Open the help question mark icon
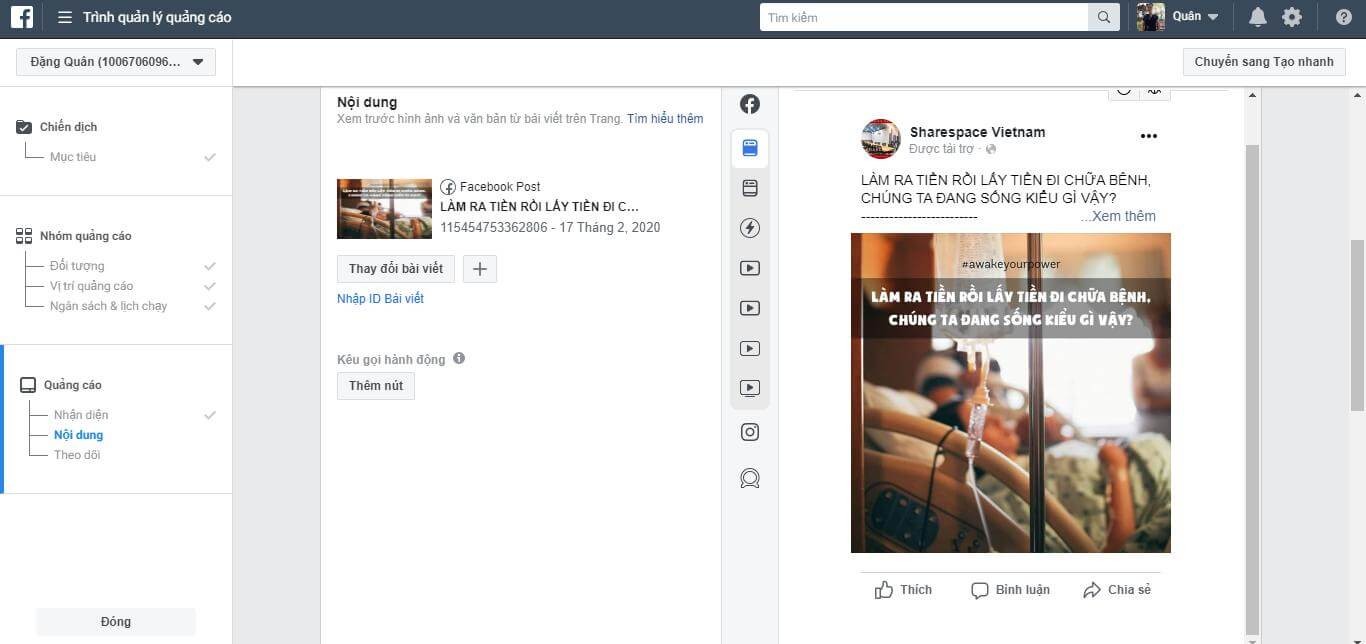The image size is (1366, 644). click(x=1343, y=17)
